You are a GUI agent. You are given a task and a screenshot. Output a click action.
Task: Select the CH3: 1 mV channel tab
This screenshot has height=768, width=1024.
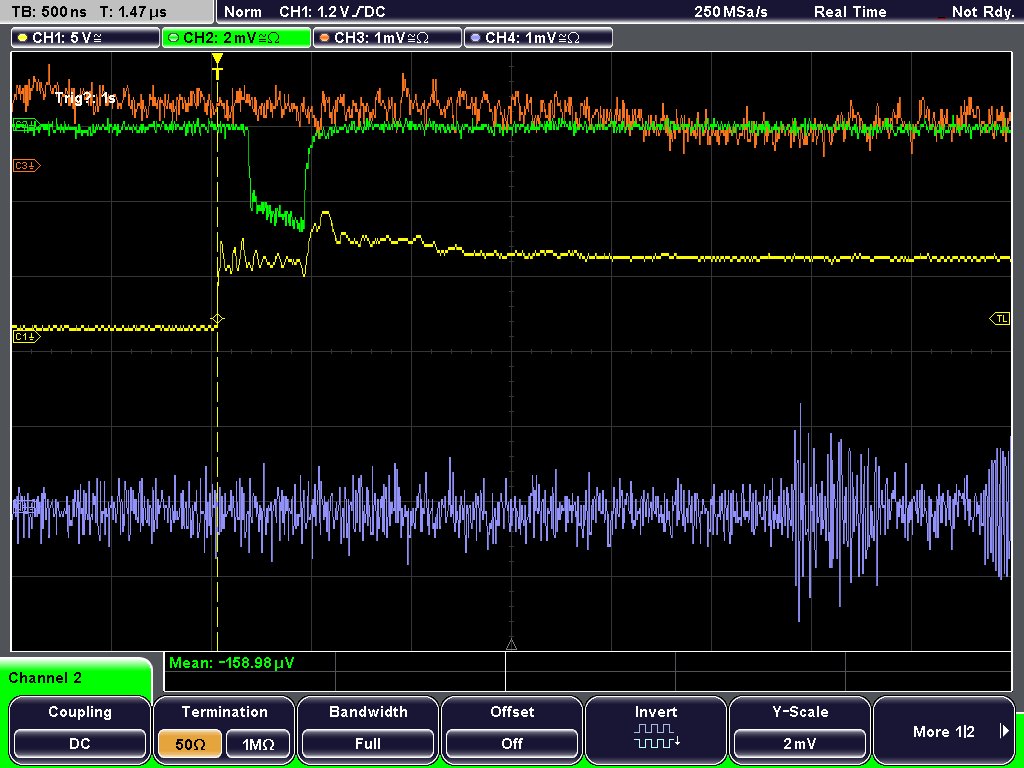387,37
